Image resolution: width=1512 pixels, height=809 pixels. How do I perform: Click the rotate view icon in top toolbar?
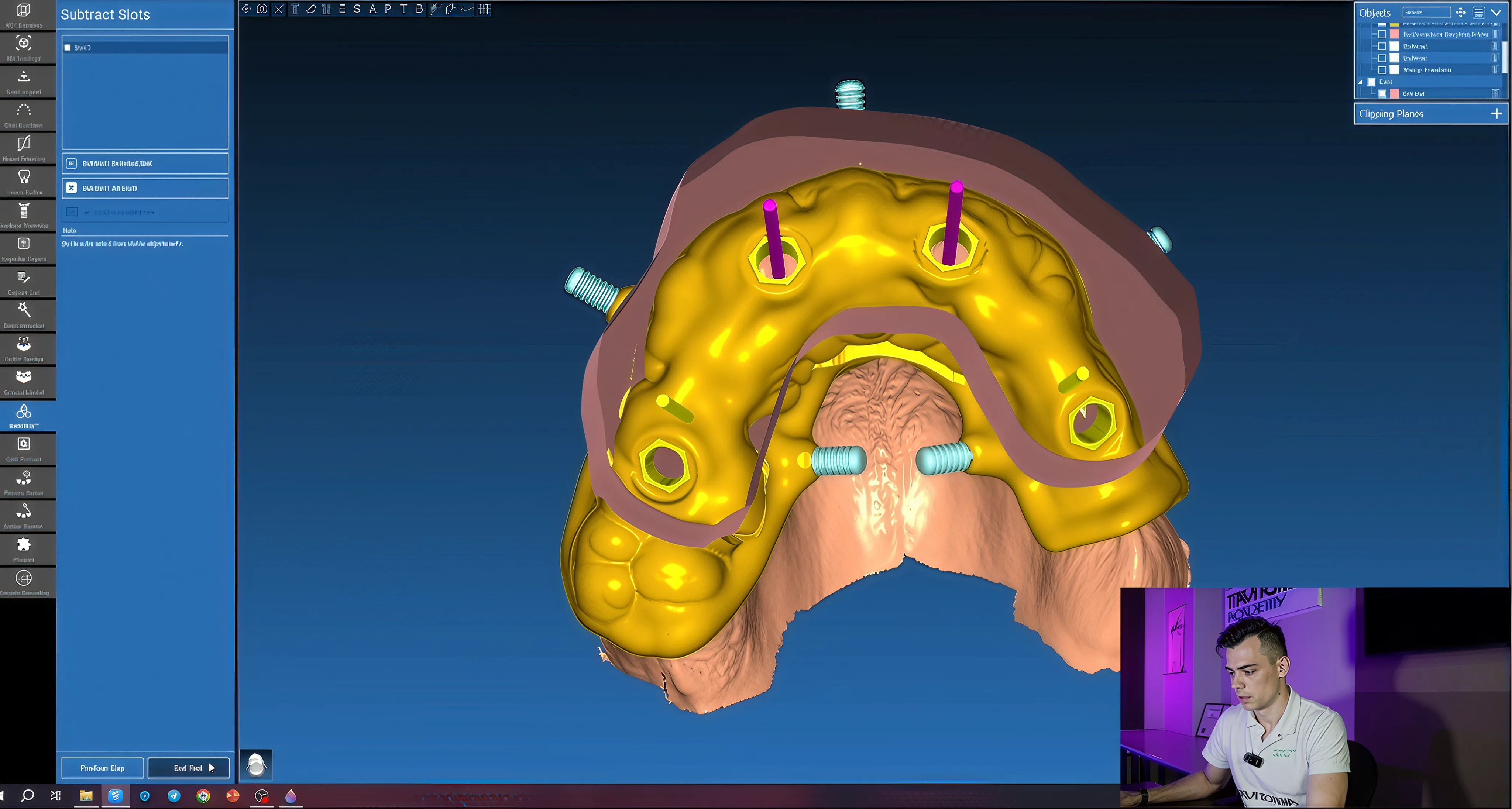click(246, 9)
